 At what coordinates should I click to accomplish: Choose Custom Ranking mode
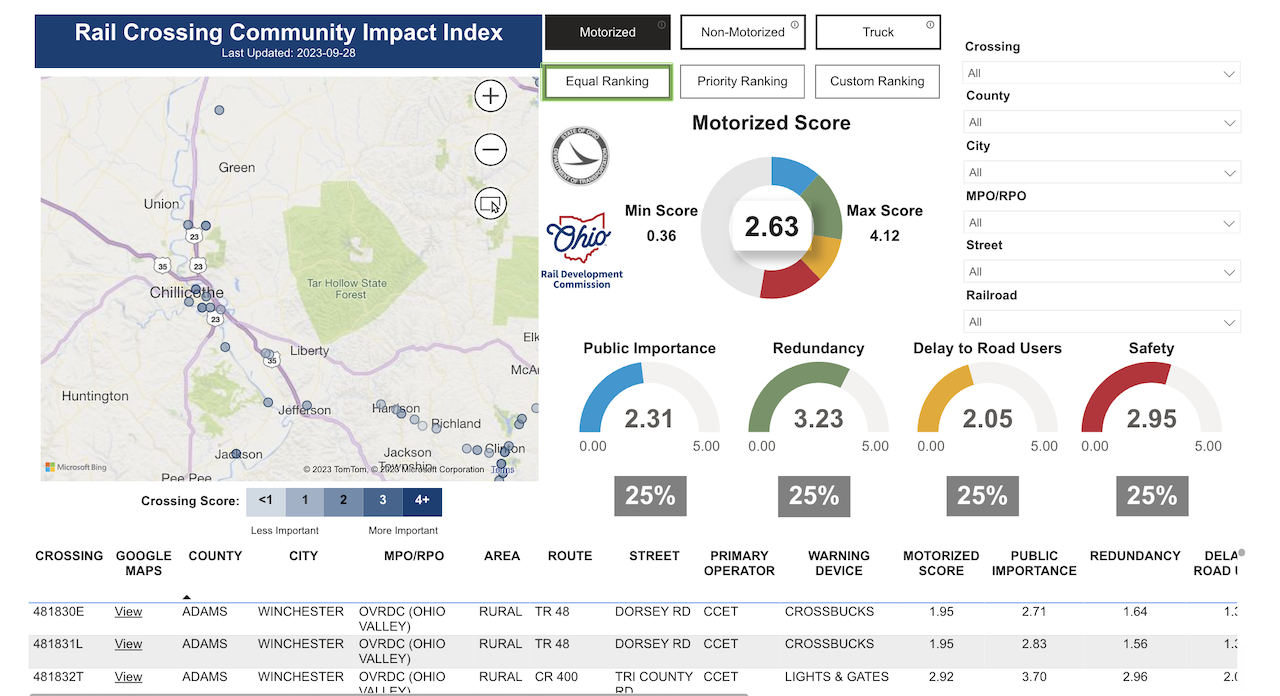tap(877, 82)
